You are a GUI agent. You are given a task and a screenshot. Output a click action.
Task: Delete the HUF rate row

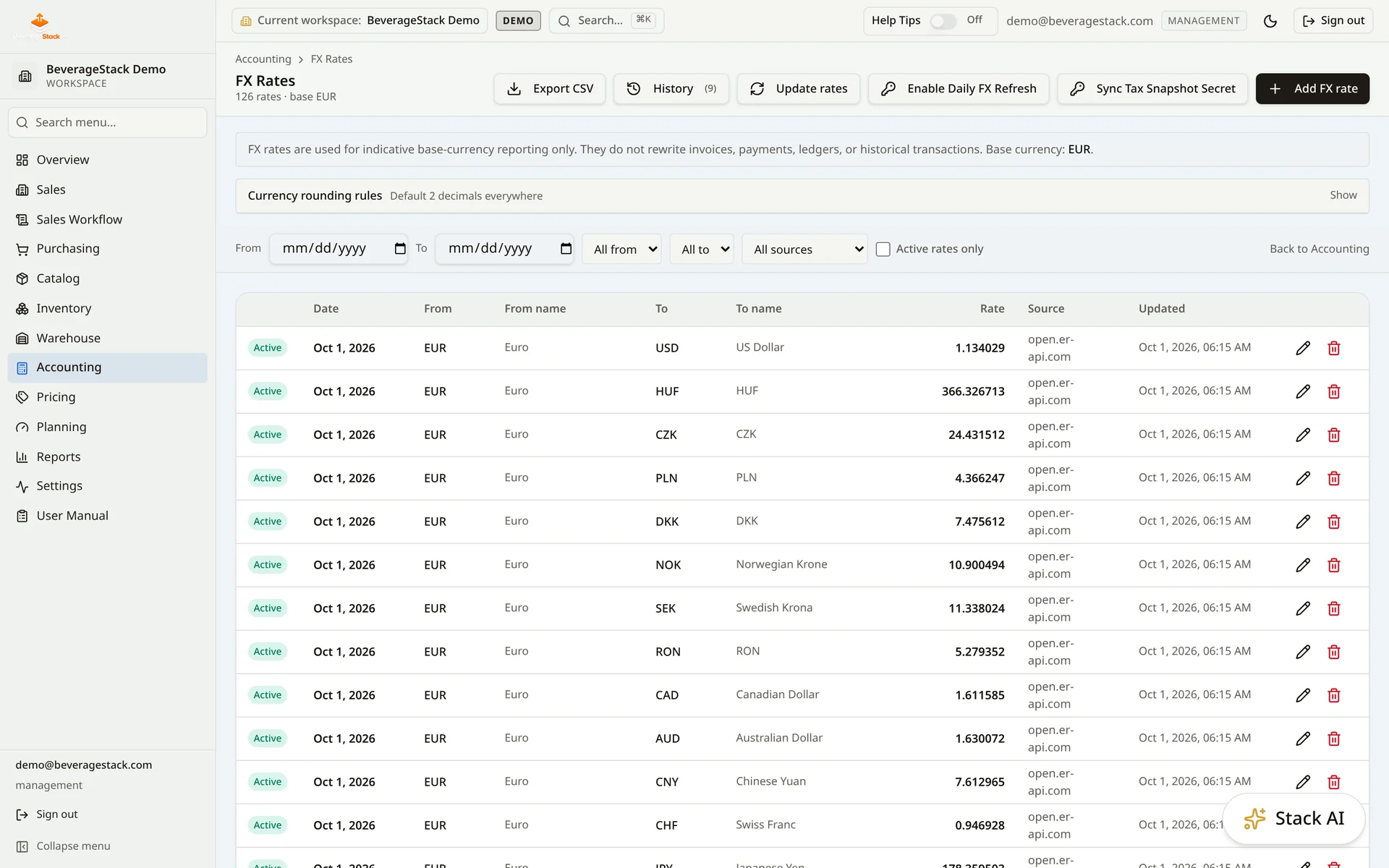(1334, 391)
